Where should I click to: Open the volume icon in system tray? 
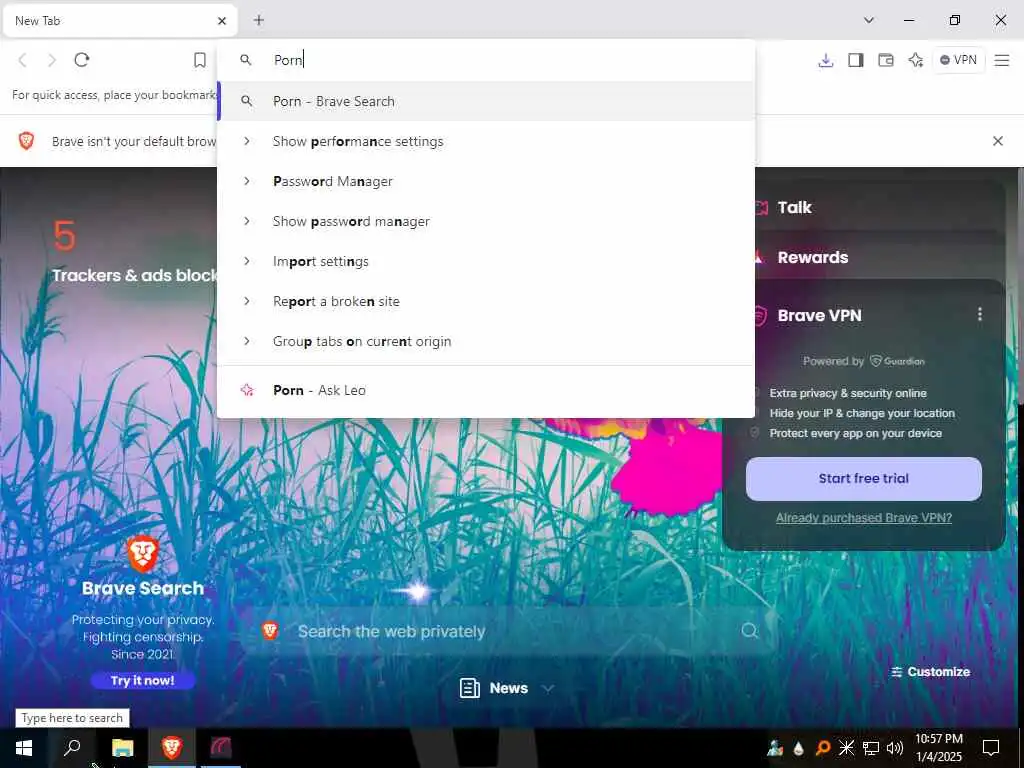pos(894,748)
